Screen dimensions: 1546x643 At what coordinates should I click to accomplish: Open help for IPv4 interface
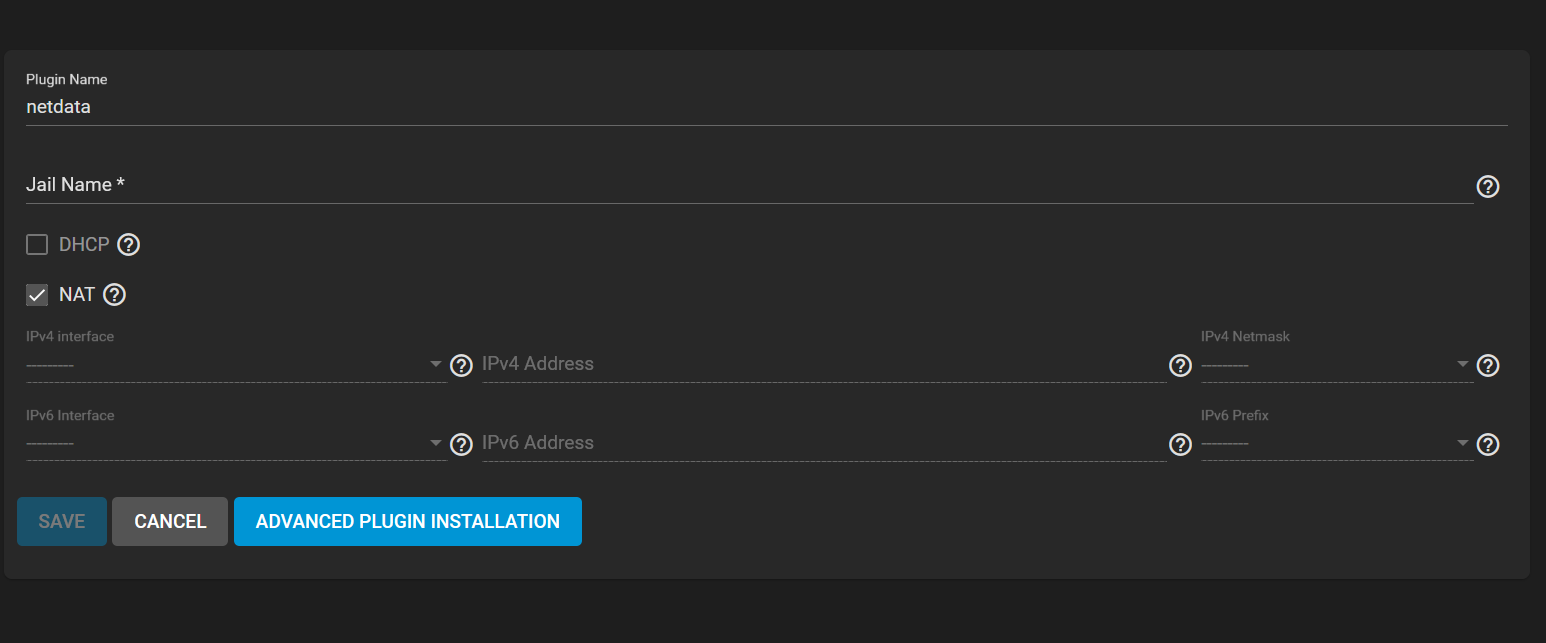[461, 365]
